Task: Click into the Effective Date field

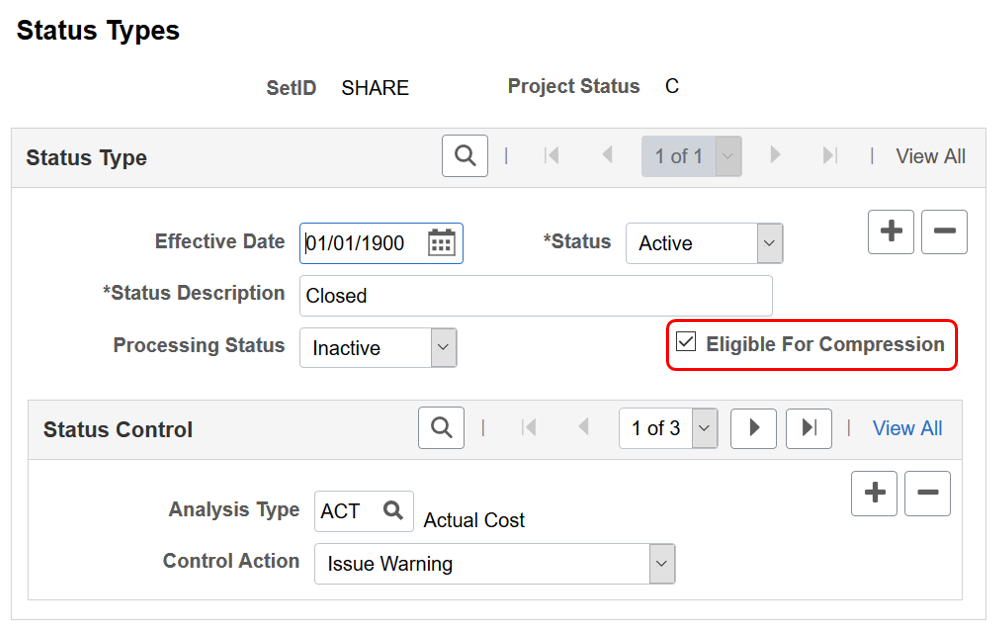Action: (x=362, y=243)
